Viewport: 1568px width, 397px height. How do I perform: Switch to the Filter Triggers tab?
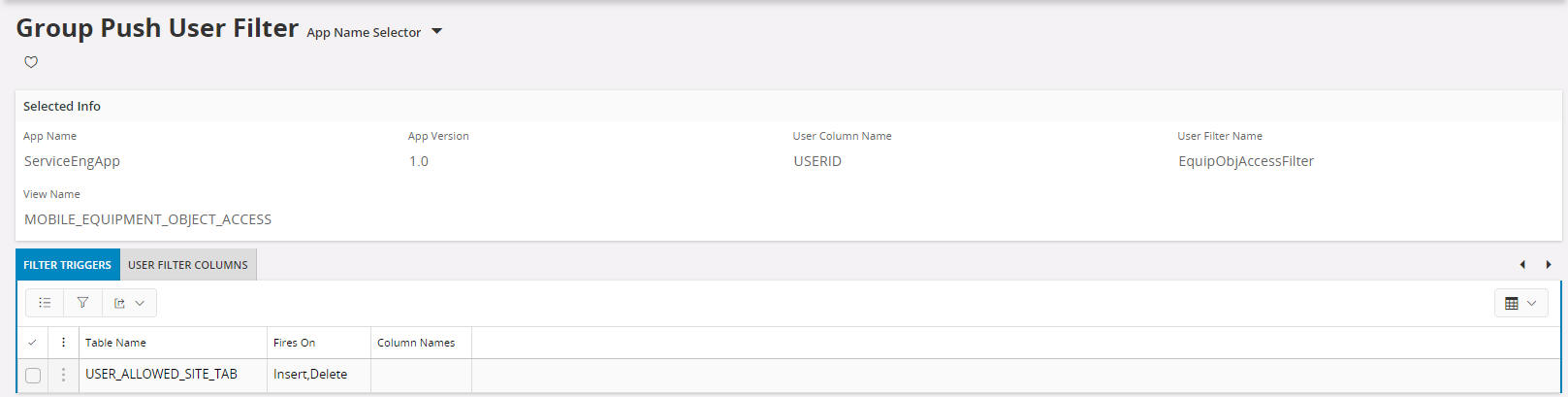coord(67,265)
